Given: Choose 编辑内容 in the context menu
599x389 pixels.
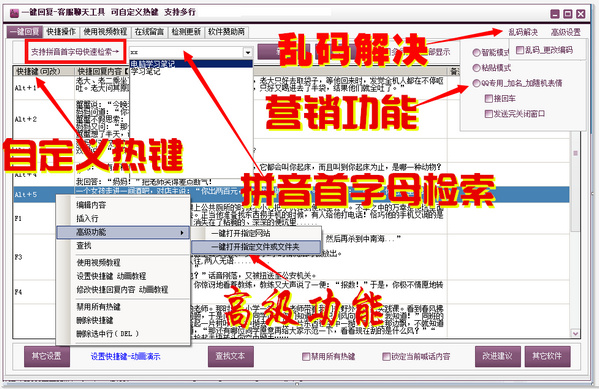Looking at the screenshot, I should [x=123, y=205].
